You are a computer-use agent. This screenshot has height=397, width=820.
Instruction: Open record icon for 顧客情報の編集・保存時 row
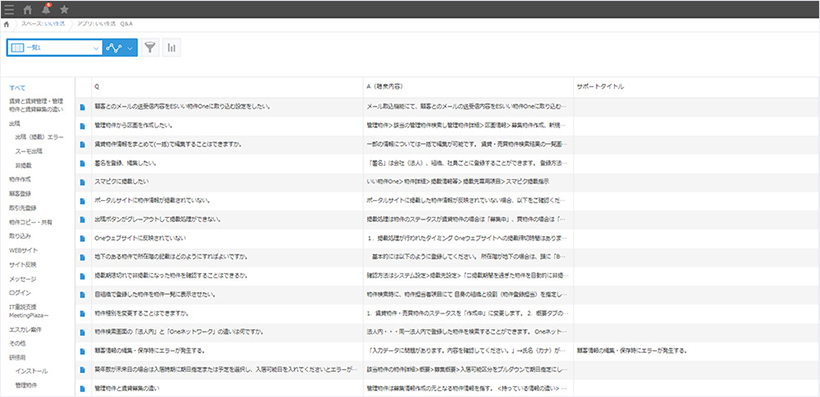pos(82,351)
